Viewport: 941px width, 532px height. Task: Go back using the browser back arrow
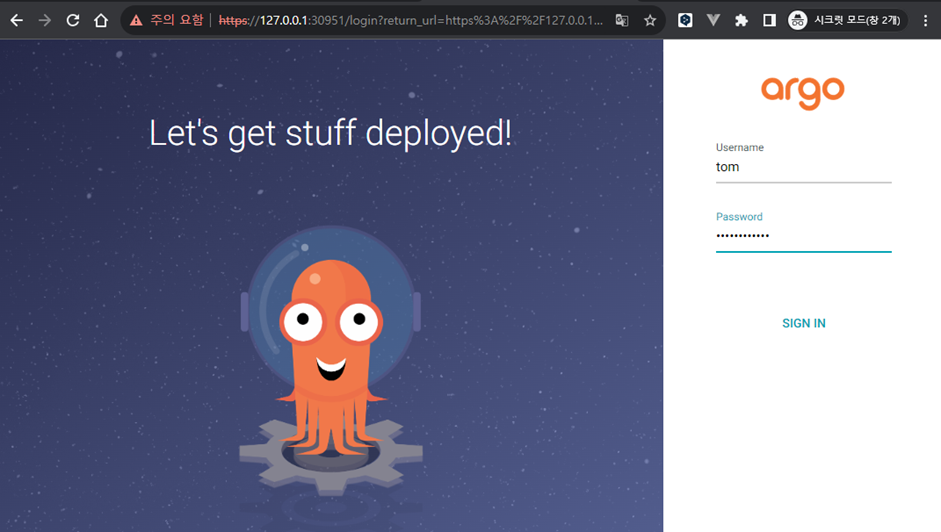coord(16,20)
